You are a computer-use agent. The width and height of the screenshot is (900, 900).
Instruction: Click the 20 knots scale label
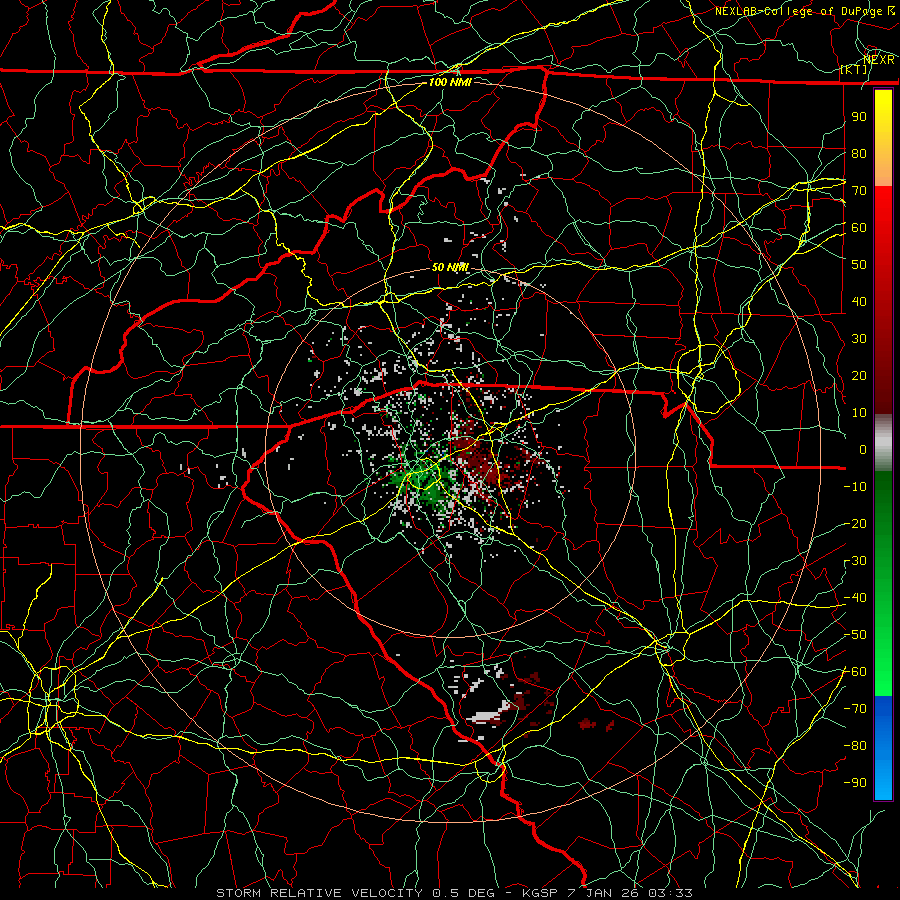859,376
